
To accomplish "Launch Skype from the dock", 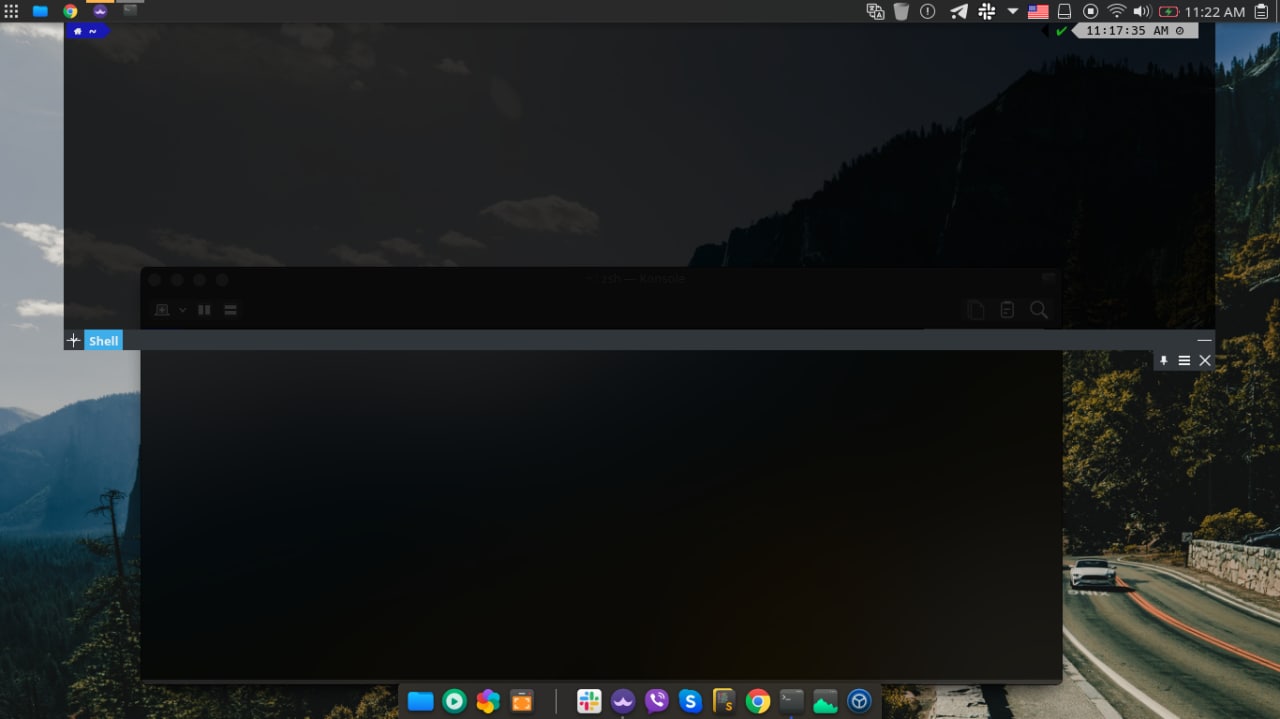I will 690,701.
